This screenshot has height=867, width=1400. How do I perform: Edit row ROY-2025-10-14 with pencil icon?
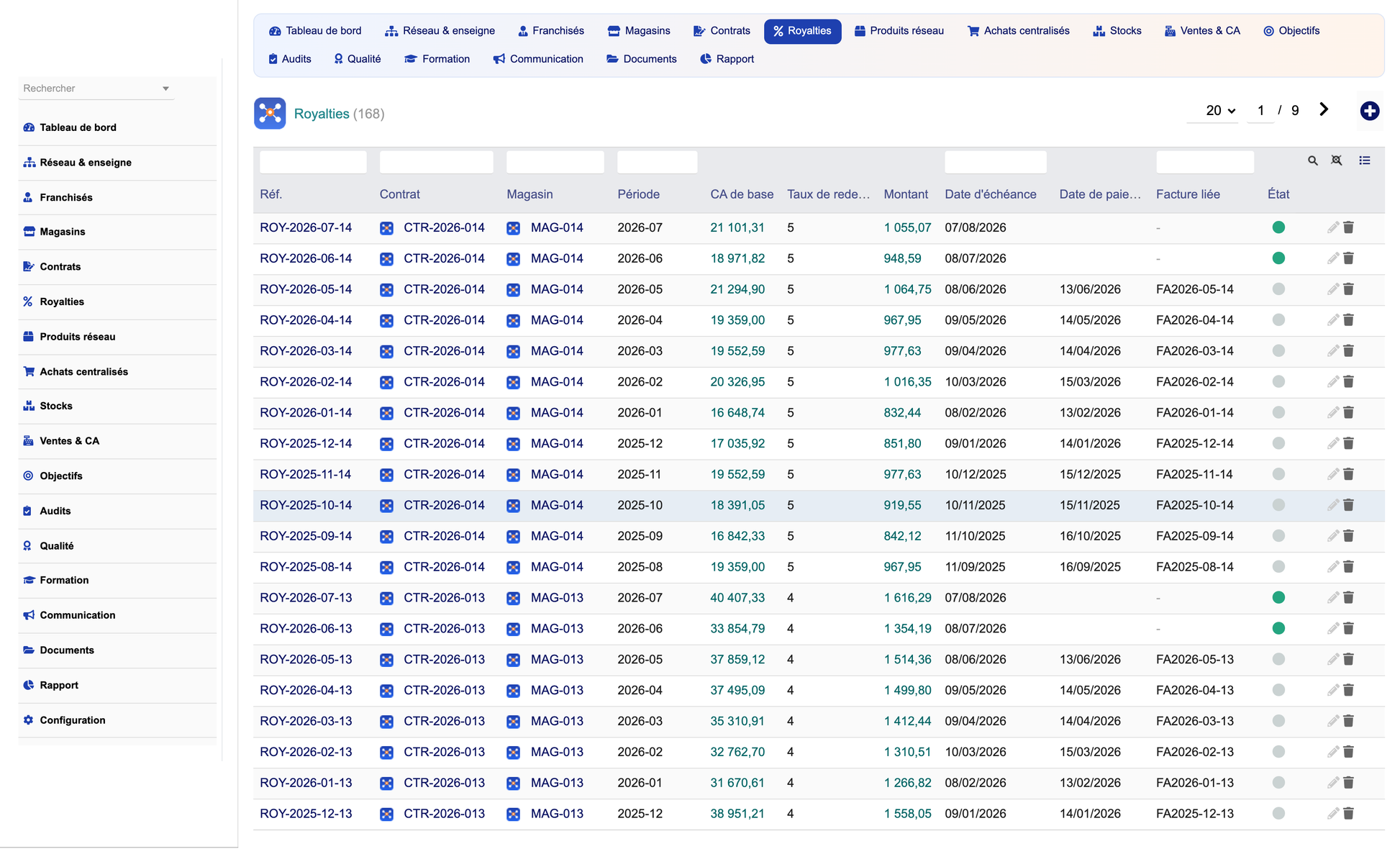pos(1332,505)
